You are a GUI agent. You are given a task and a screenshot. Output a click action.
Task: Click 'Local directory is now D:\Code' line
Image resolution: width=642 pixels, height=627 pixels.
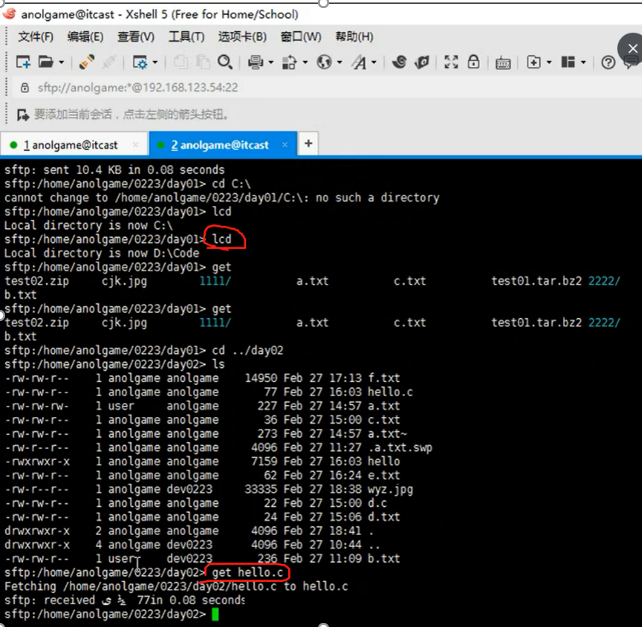[x=102, y=253]
